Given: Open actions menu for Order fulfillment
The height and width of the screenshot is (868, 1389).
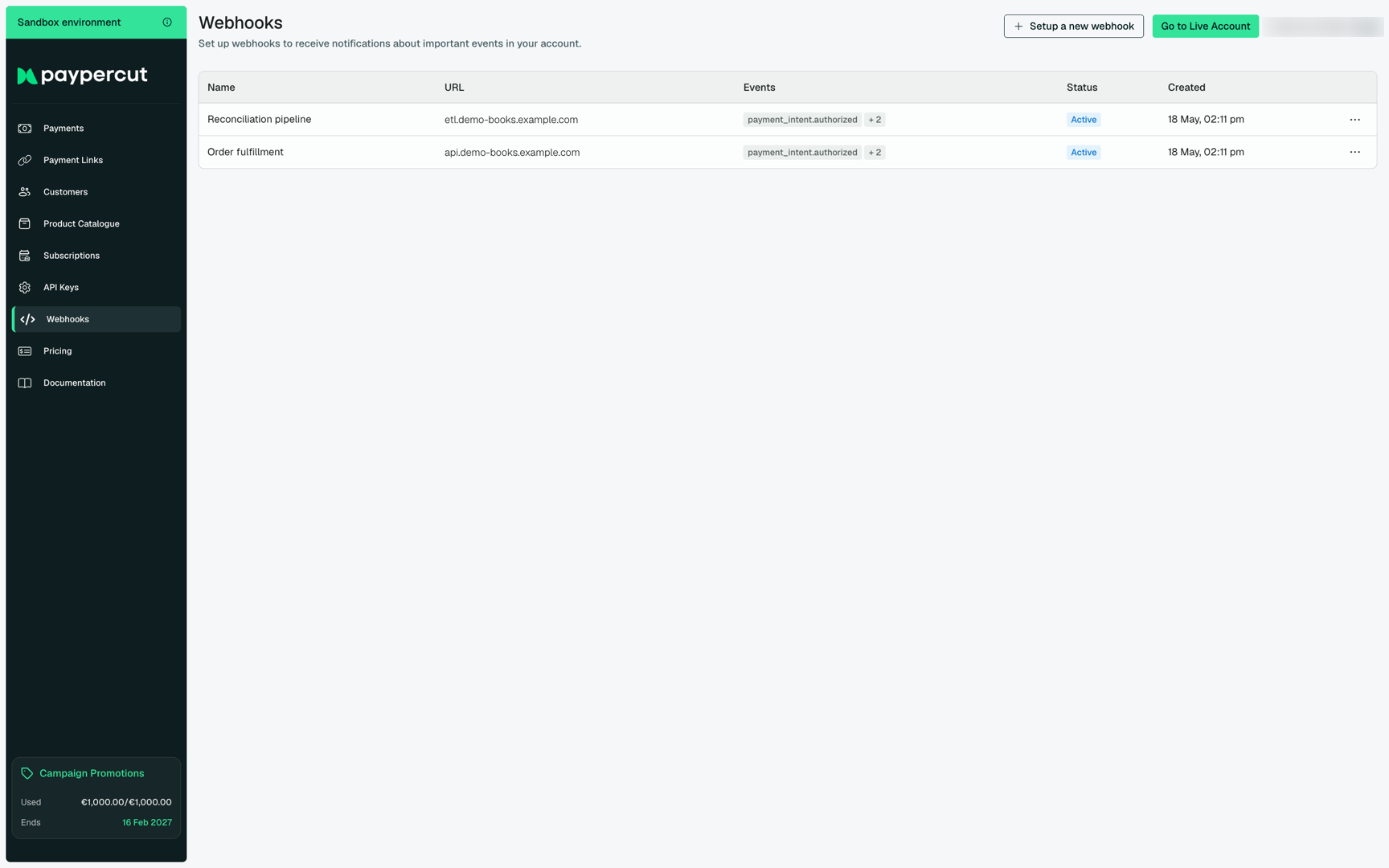Looking at the screenshot, I should coord(1354,152).
